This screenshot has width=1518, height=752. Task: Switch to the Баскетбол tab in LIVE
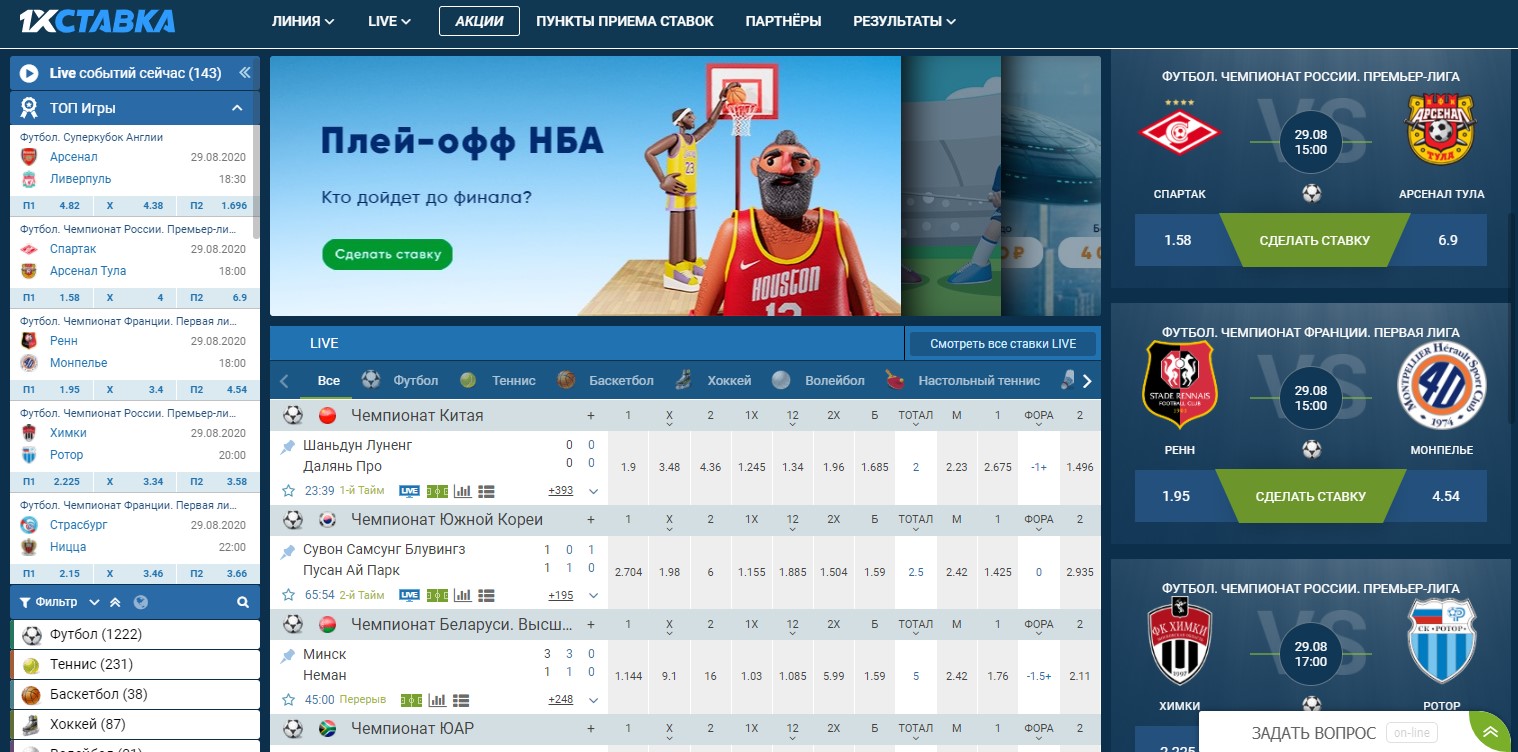606,381
